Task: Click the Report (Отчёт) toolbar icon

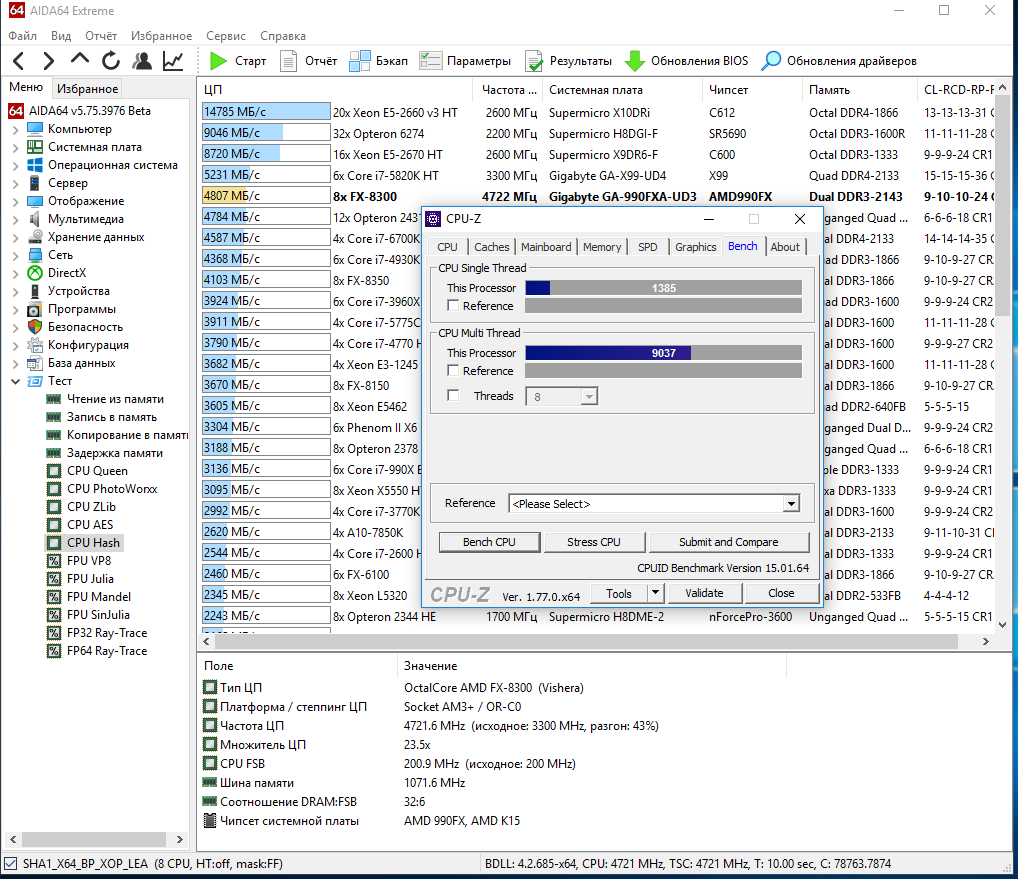Action: (289, 61)
